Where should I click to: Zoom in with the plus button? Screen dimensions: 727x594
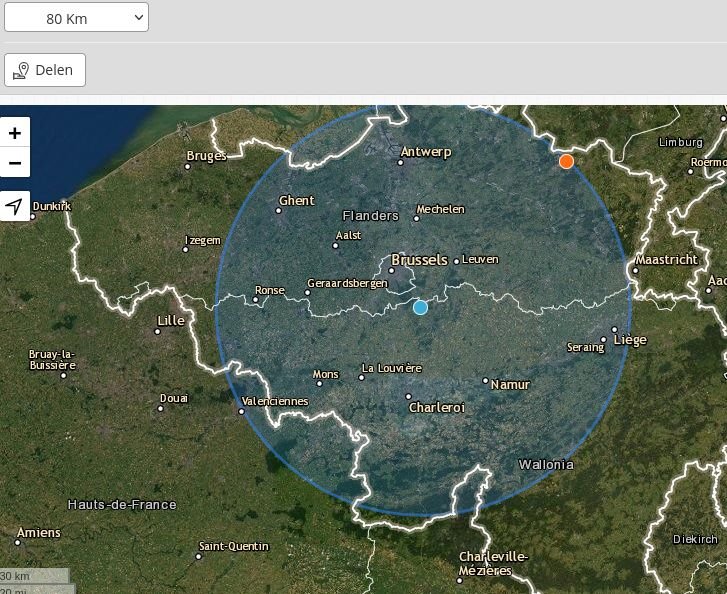coord(15,132)
